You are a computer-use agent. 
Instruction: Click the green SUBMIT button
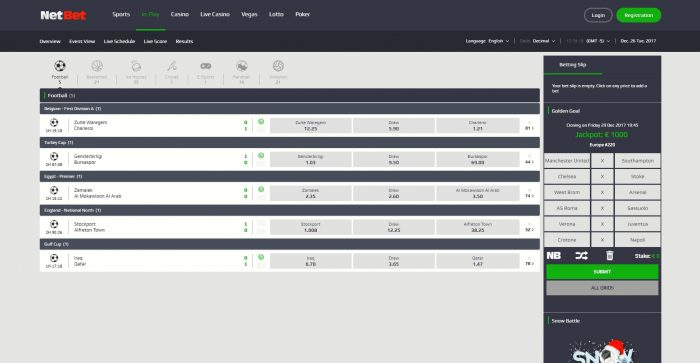click(x=602, y=272)
